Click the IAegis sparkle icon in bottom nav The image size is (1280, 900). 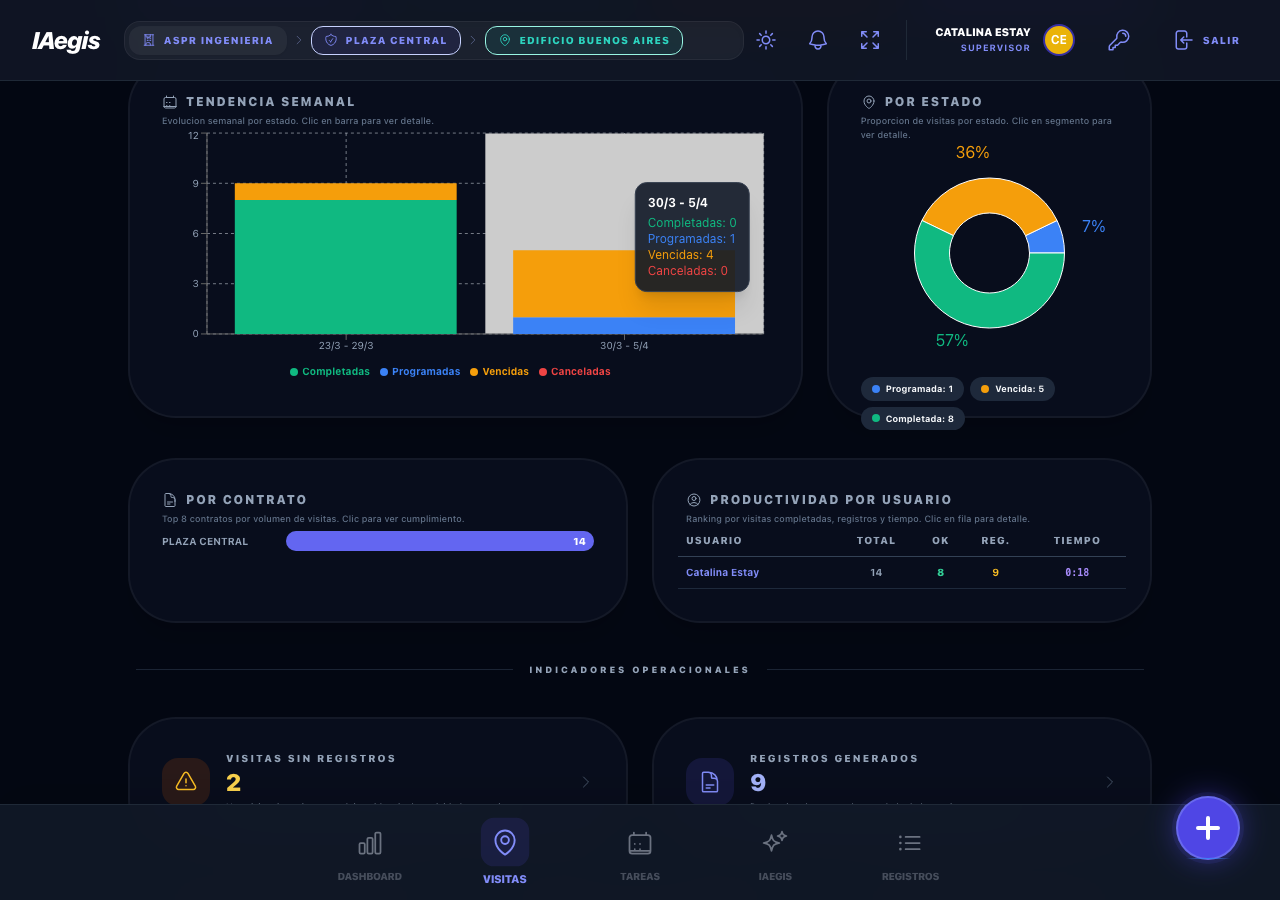(775, 843)
